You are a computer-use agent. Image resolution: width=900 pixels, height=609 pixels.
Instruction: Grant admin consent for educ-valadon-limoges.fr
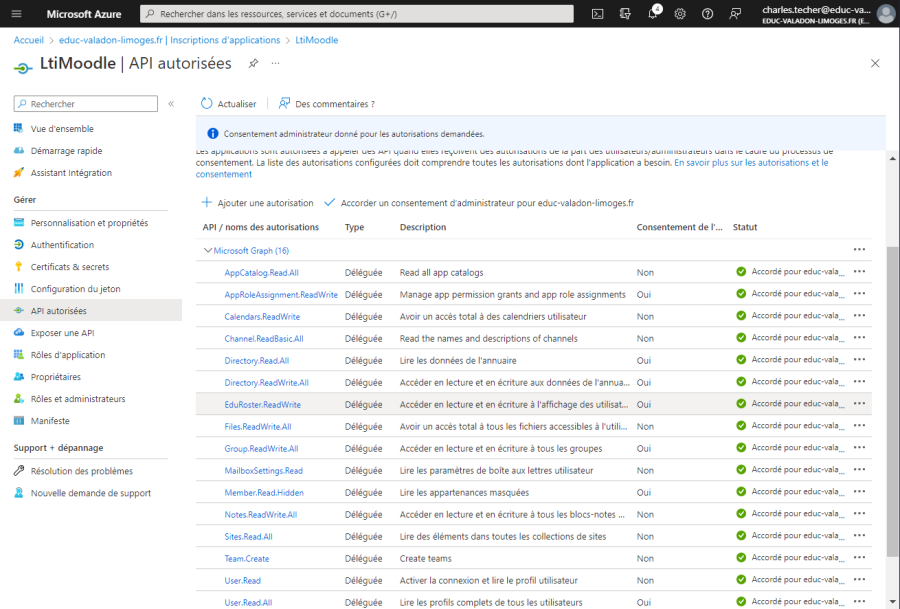pos(479,203)
